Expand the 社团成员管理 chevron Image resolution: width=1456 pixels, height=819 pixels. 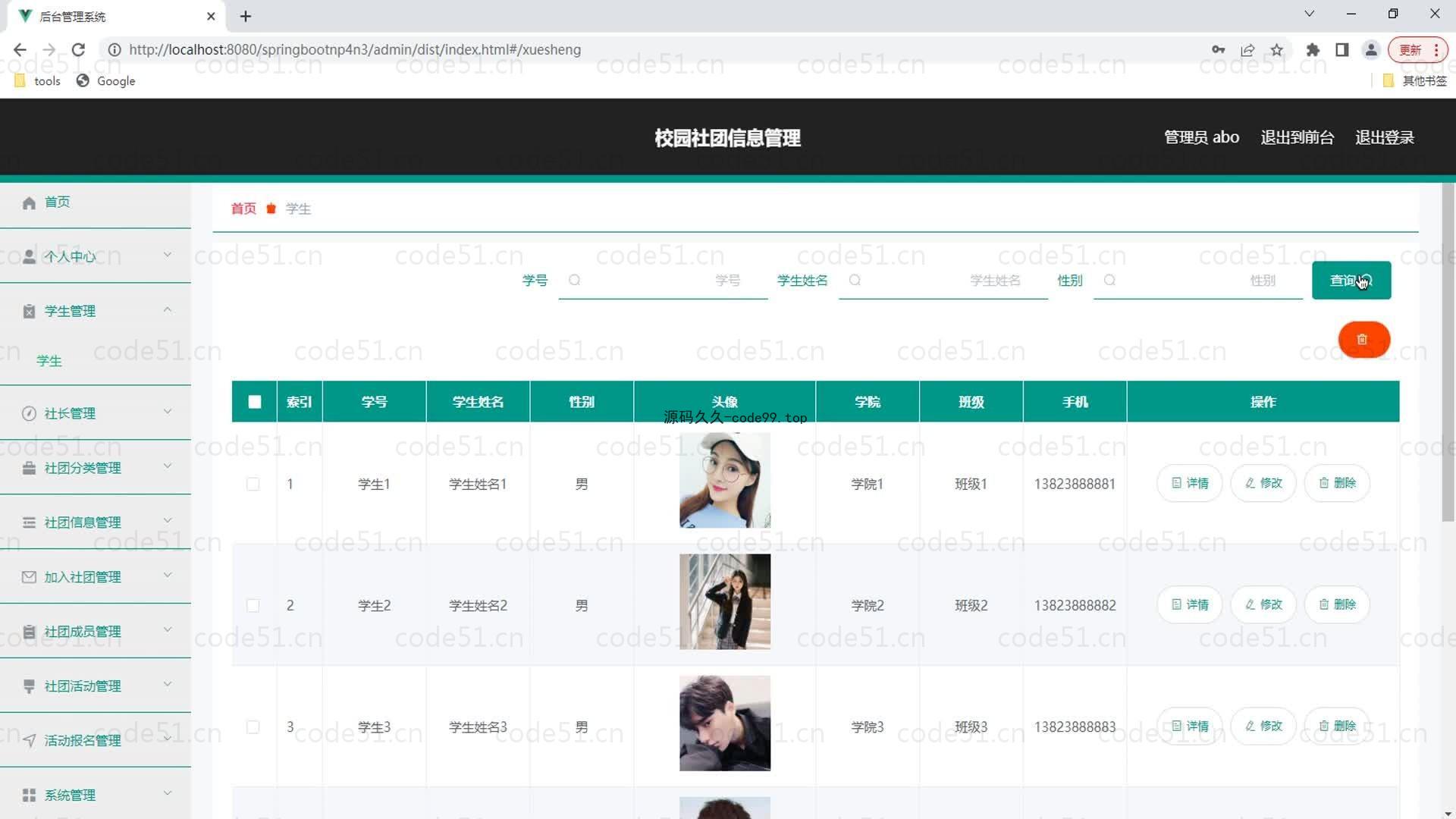tap(168, 630)
